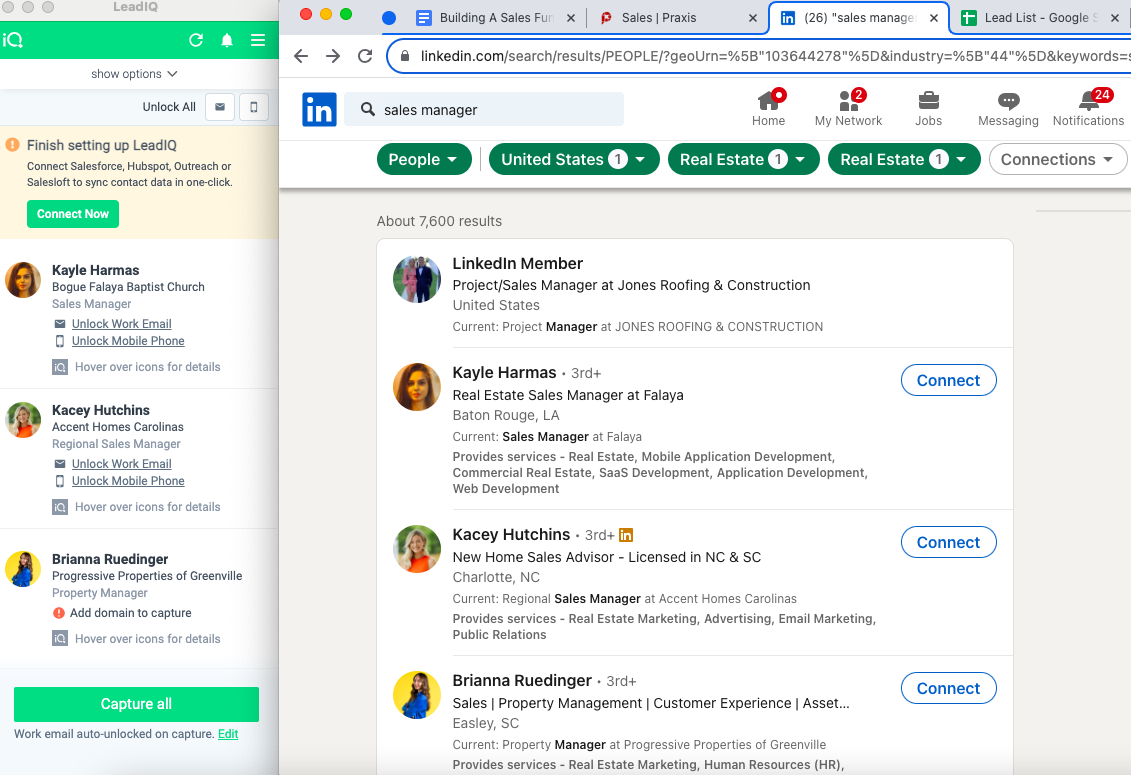
Task: Click the LinkedIn search field
Action: [x=484, y=110]
